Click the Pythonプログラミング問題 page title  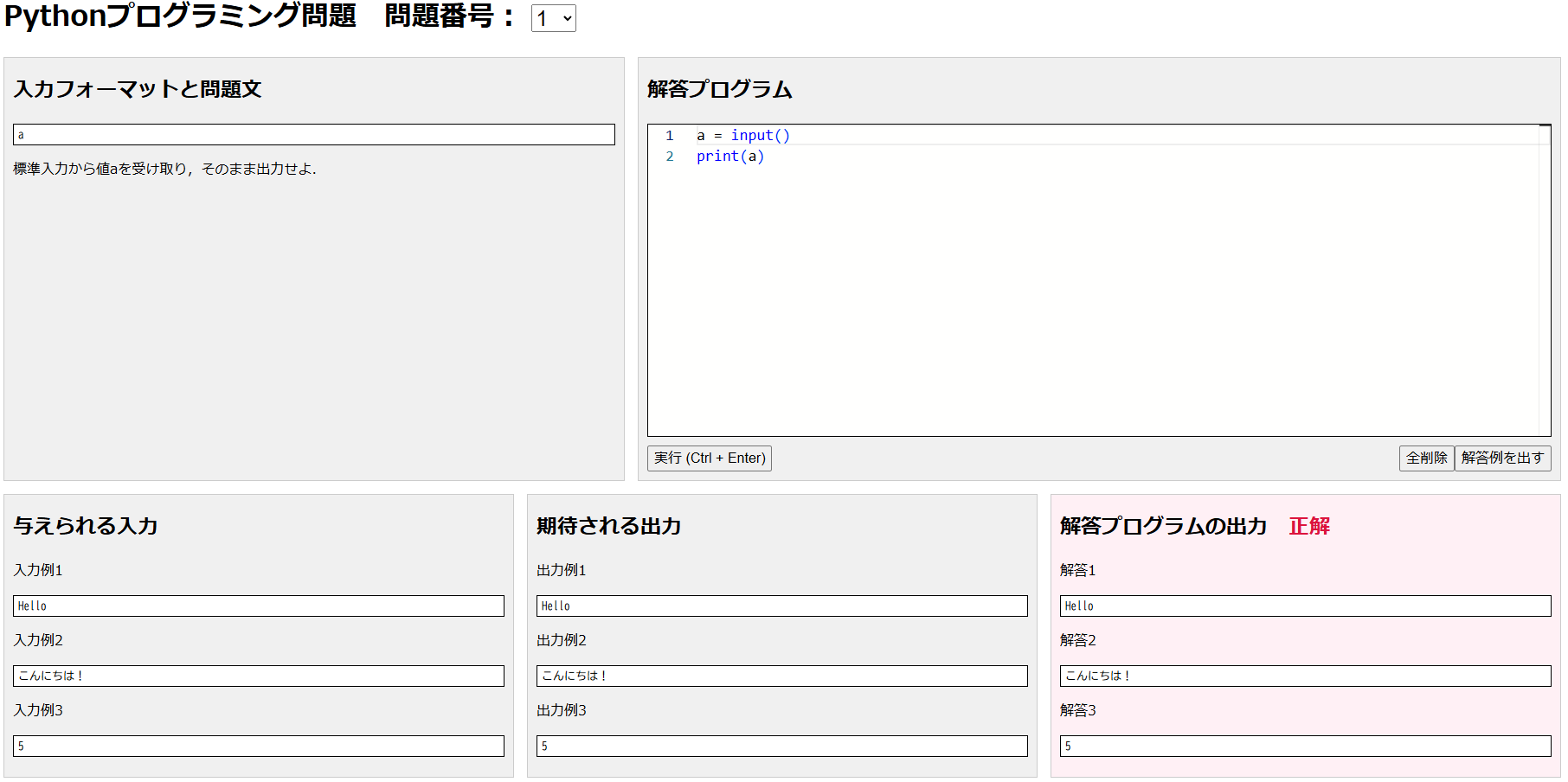tap(180, 16)
